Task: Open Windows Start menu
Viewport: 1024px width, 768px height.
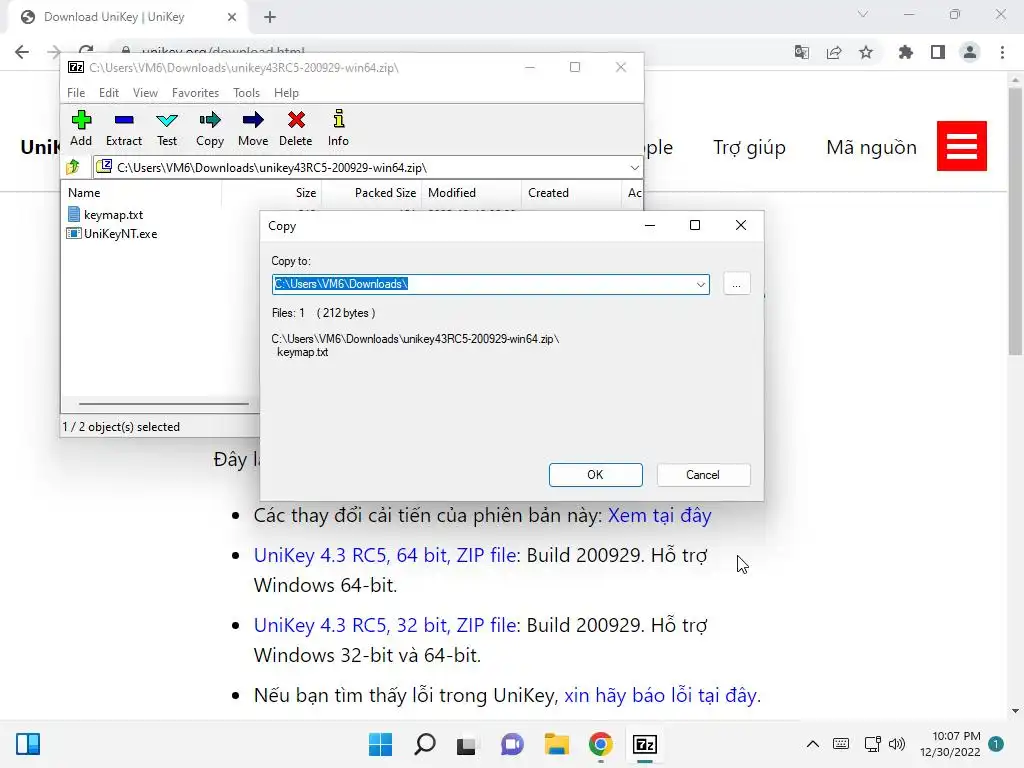Action: click(x=380, y=744)
